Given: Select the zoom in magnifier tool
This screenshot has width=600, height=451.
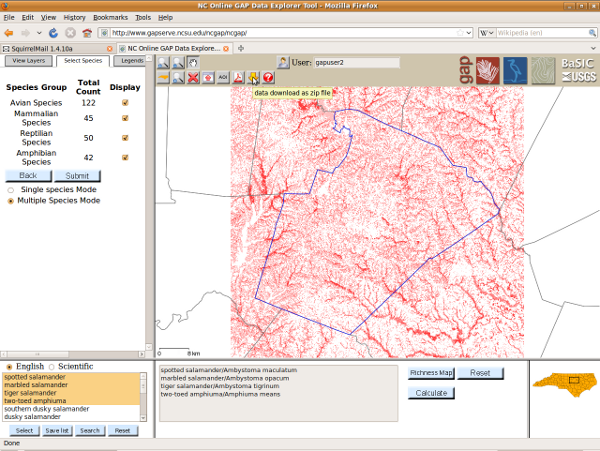Looking at the screenshot, I should [163, 63].
